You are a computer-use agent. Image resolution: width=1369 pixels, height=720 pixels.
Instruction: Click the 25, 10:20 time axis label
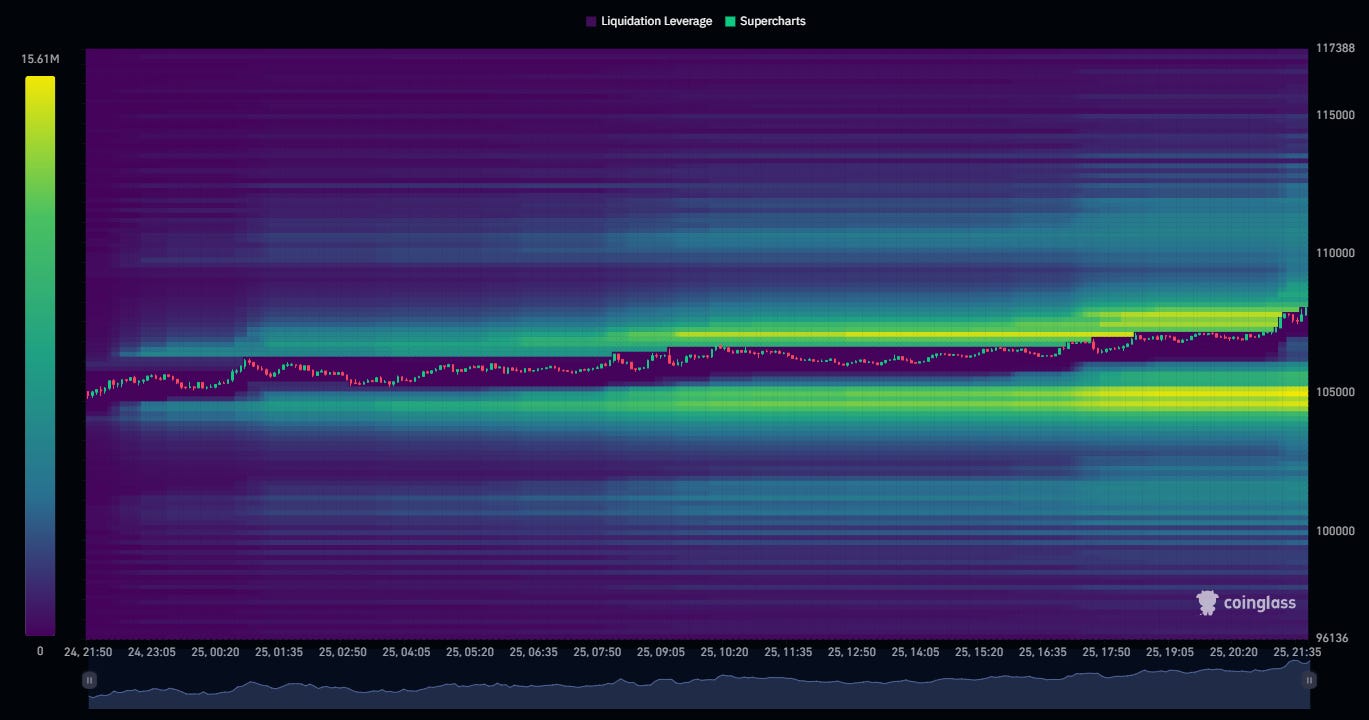point(725,652)
